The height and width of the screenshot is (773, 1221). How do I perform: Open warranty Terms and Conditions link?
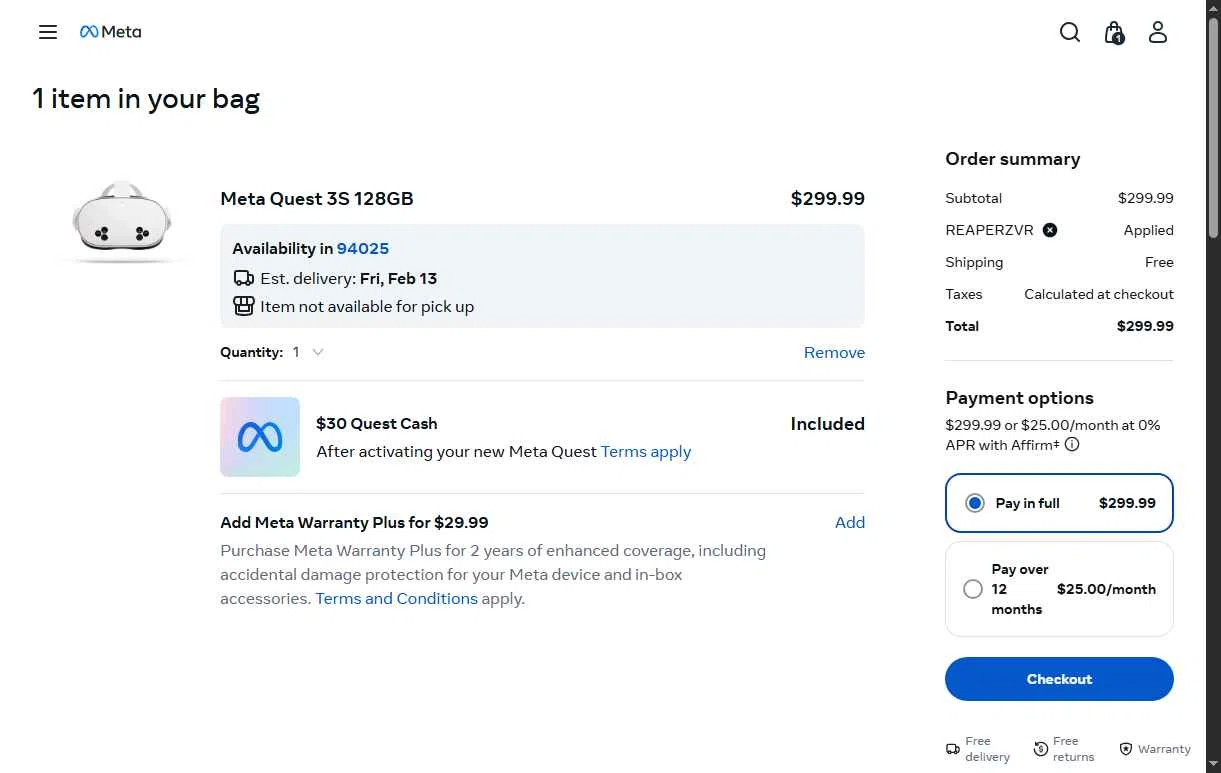click(x=397, y=598)
